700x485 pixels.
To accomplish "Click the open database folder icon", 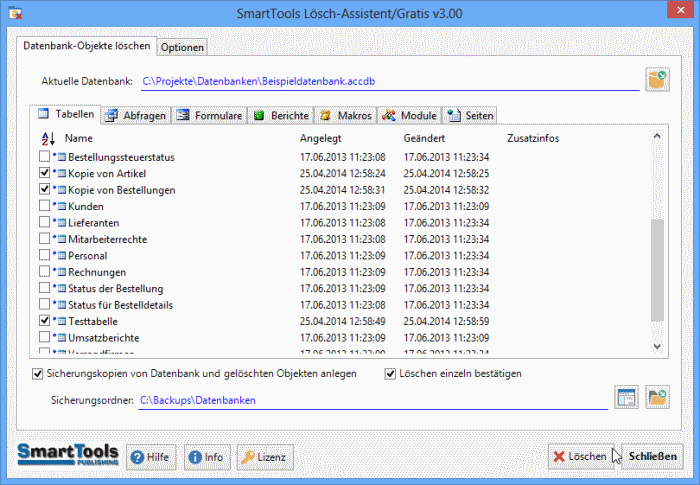I will pyautogui.click(x=657, y=80).
